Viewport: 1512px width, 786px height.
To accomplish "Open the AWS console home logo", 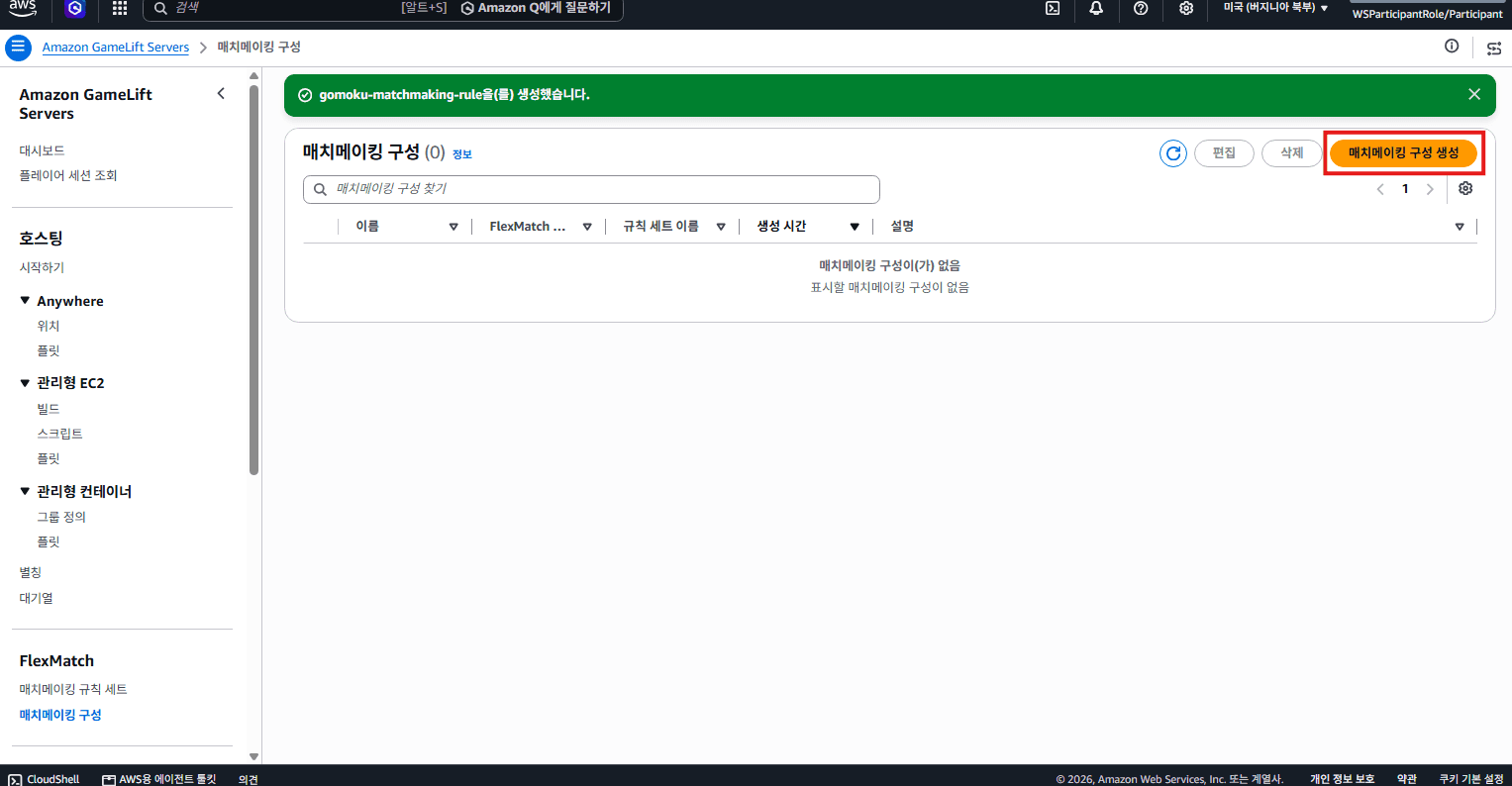I will click(x=22, y=8).
